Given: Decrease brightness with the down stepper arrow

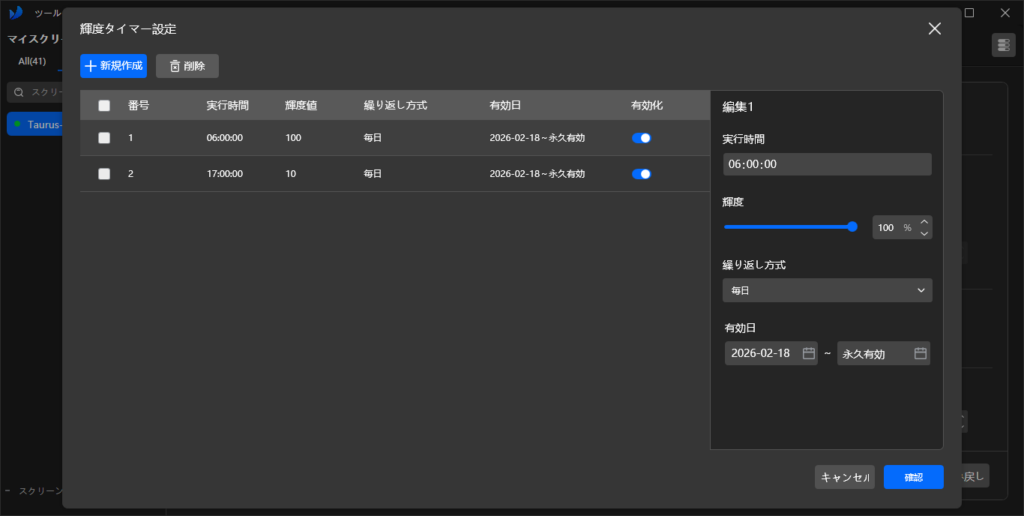Looking at the screenshot, I should coord(924,234).
